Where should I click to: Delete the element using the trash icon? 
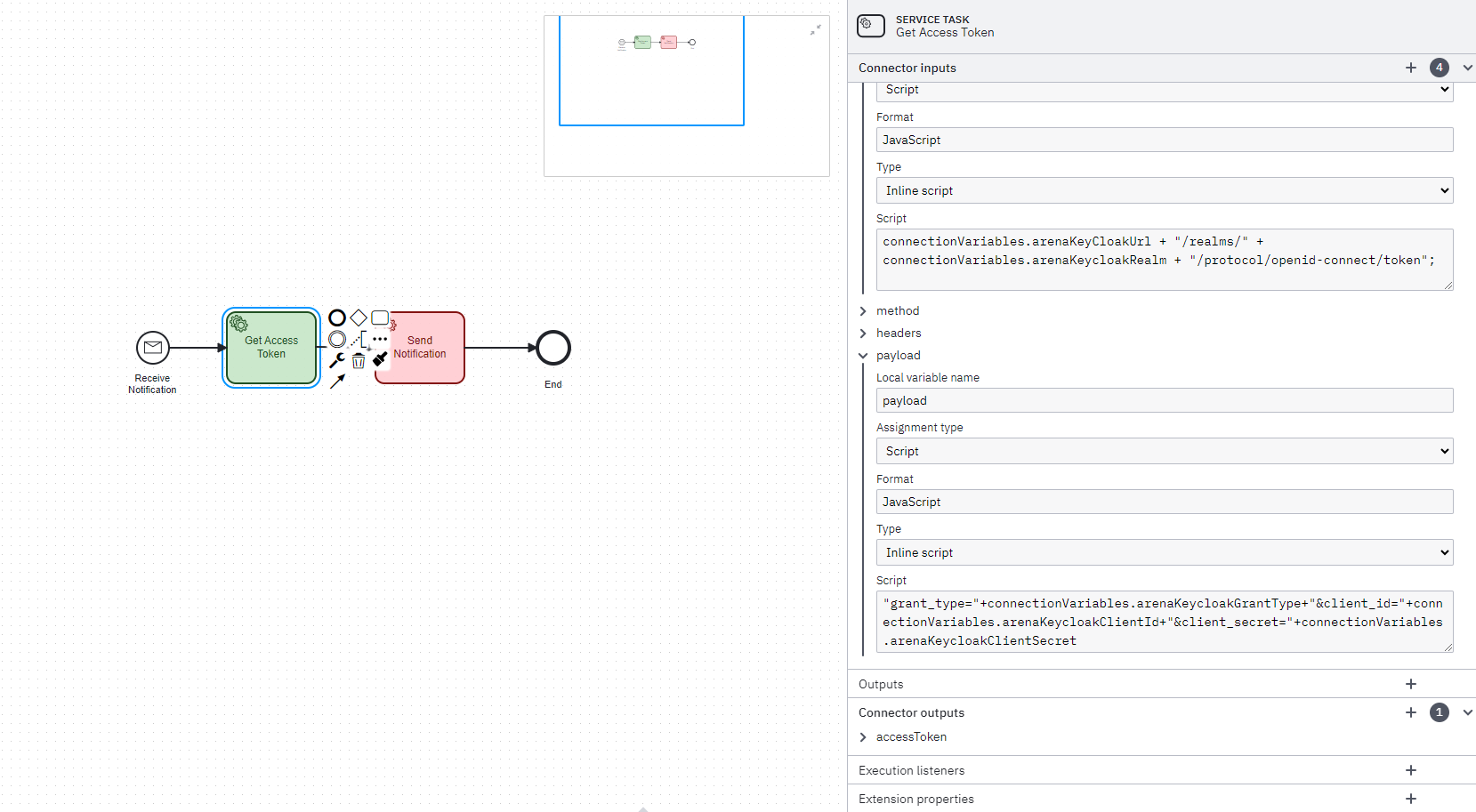[x=359, y=360]
